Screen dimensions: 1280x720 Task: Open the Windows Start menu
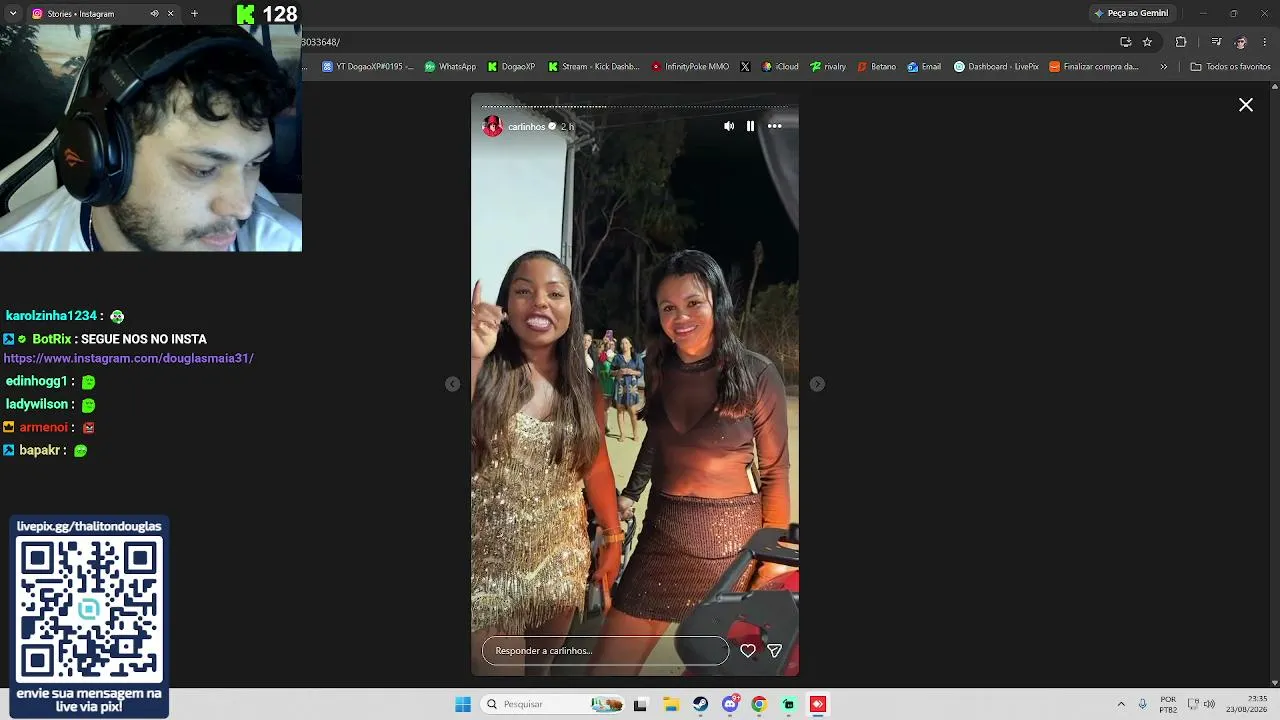[463, 704]
